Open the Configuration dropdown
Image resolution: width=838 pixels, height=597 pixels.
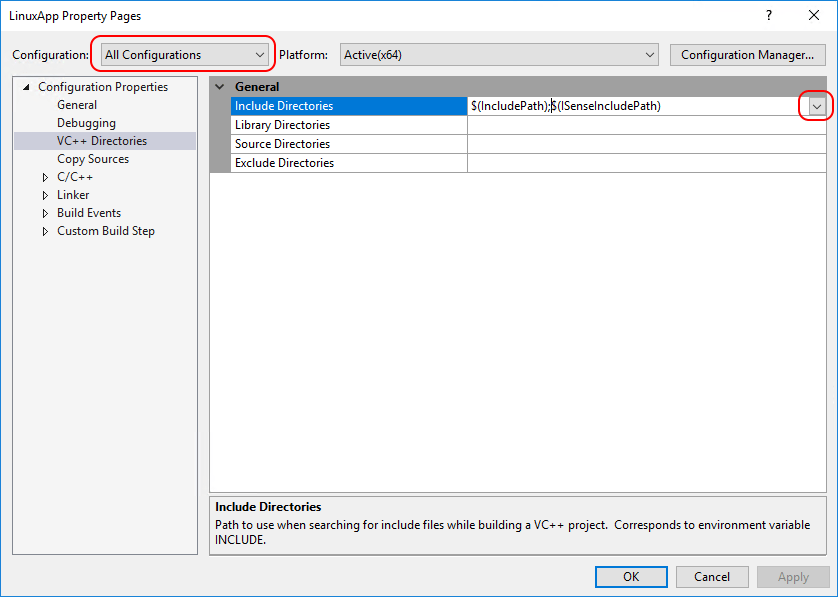(184, 55)
